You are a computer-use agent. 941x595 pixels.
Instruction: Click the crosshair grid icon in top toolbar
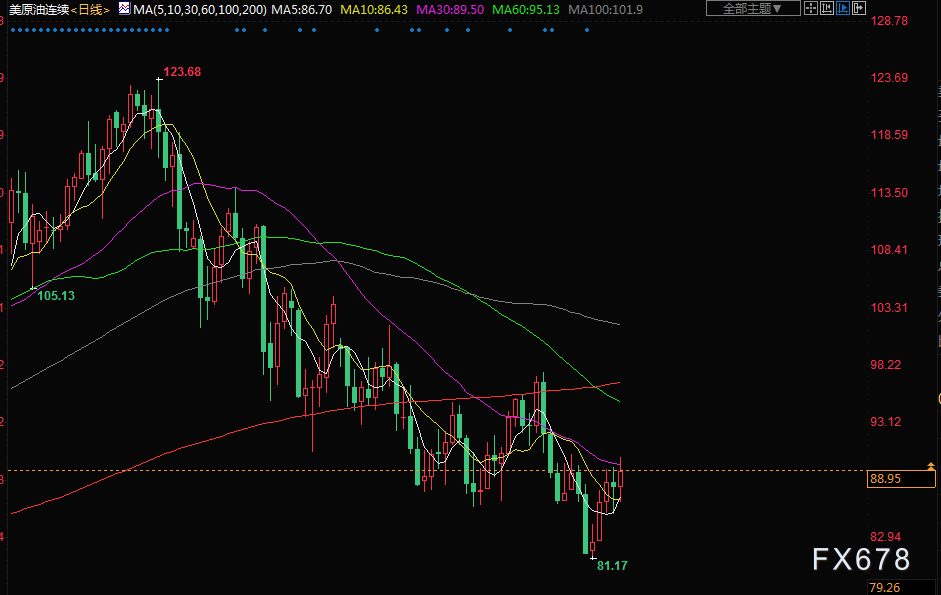[x=811, y=8]
